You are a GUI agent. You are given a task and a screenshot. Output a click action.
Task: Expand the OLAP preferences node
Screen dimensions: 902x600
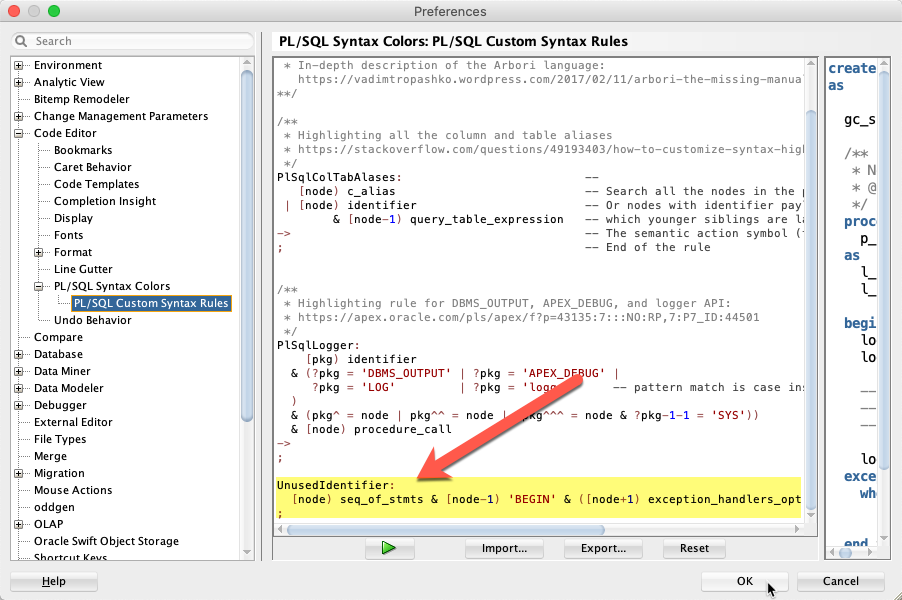point(16,524)
